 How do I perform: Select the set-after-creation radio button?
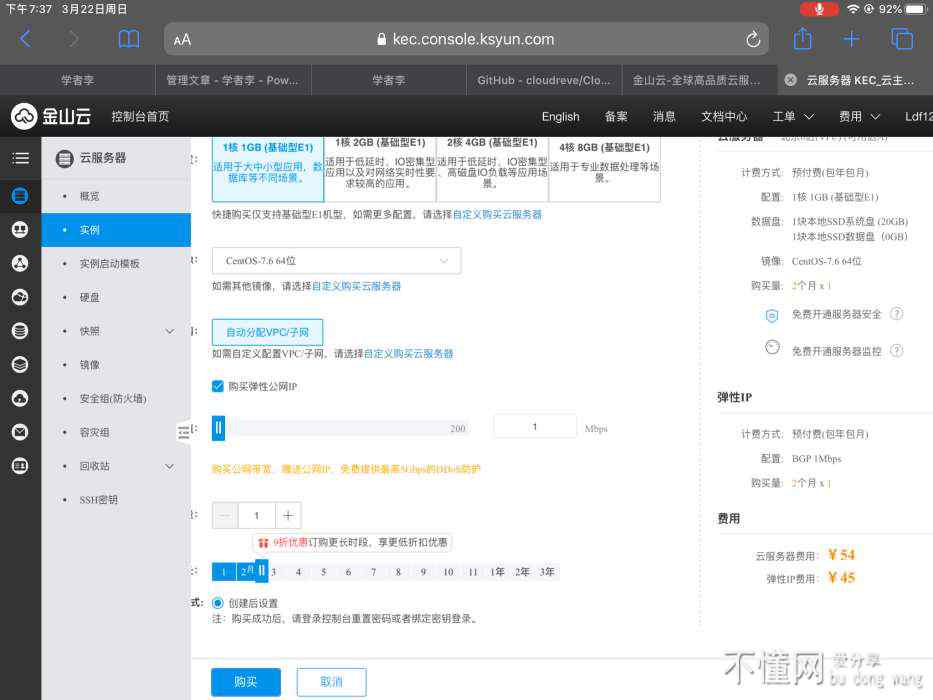point(218,603)
